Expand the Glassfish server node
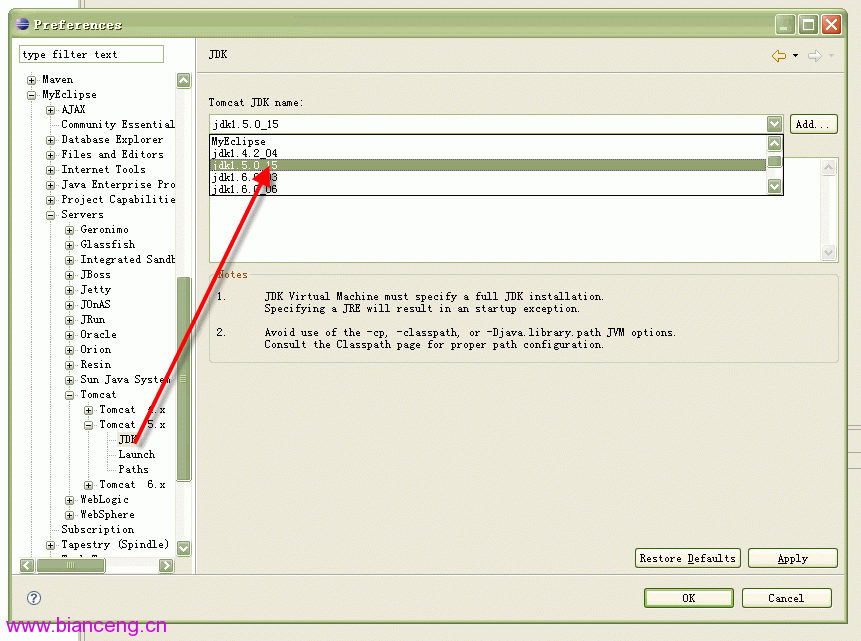861x641 pixels. point(70,245)
